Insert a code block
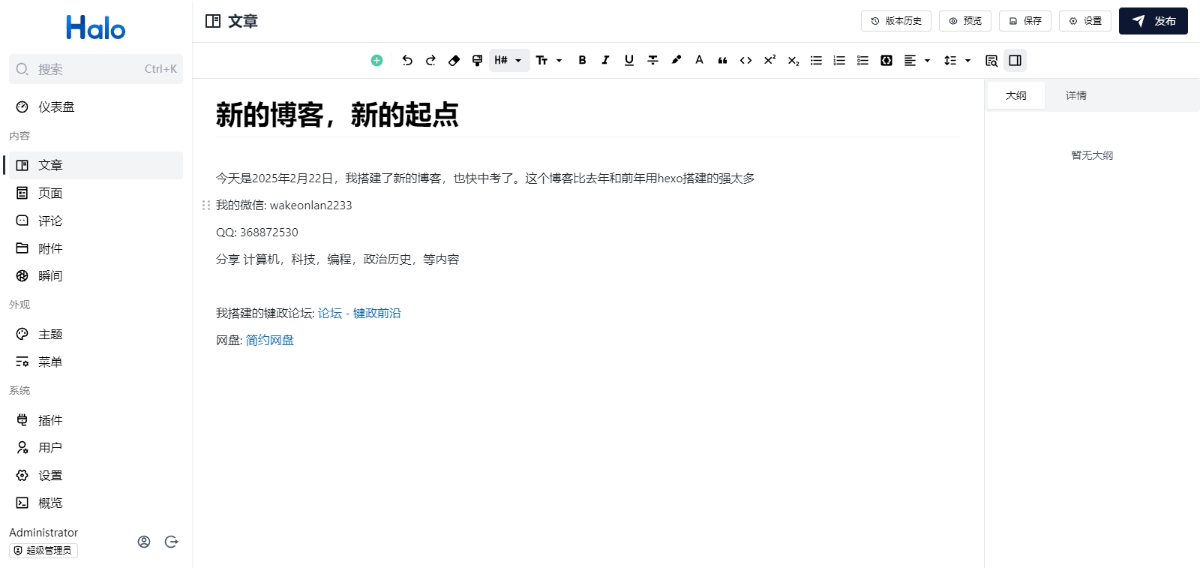The height and width of the screenshot is (568, 1200). (886, 60)
